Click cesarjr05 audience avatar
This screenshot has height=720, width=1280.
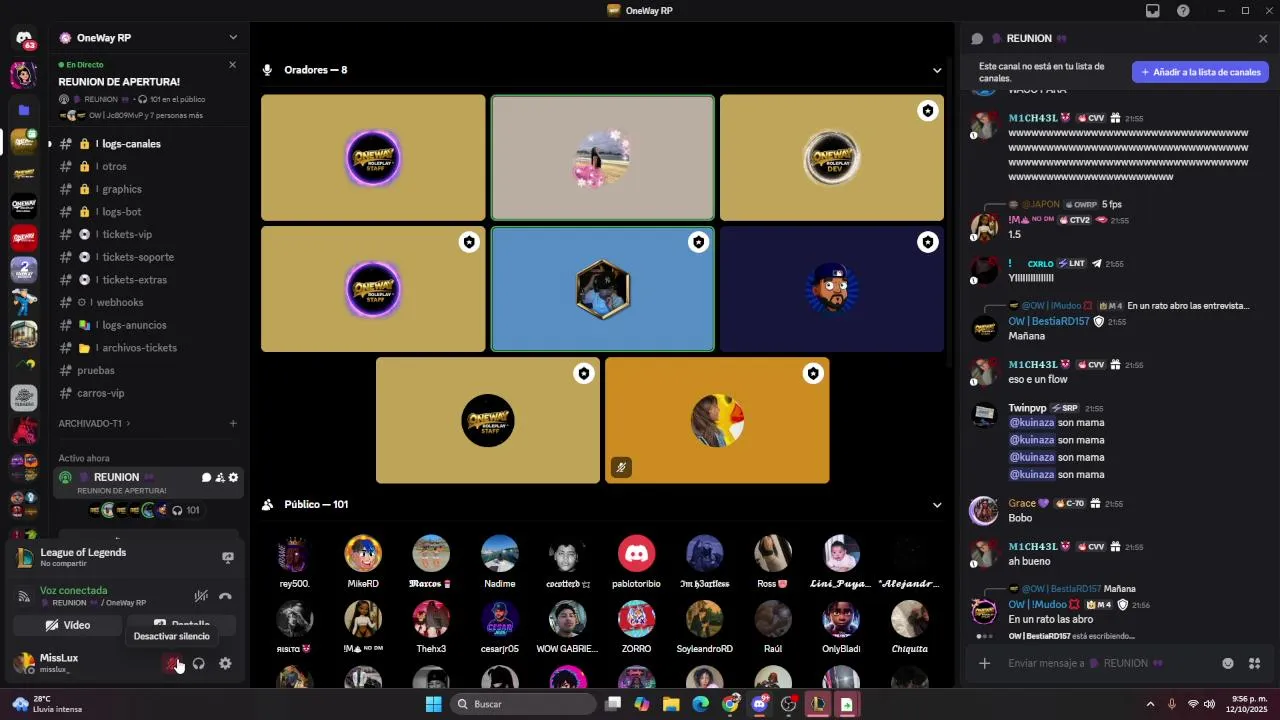(x=499, y=619)
